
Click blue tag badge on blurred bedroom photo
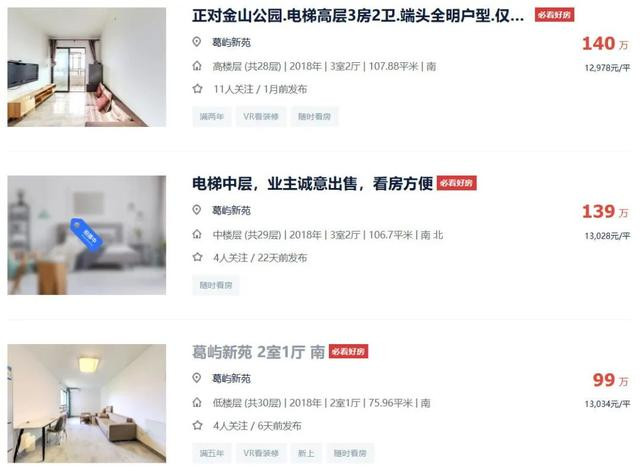[x=87, y=233]
